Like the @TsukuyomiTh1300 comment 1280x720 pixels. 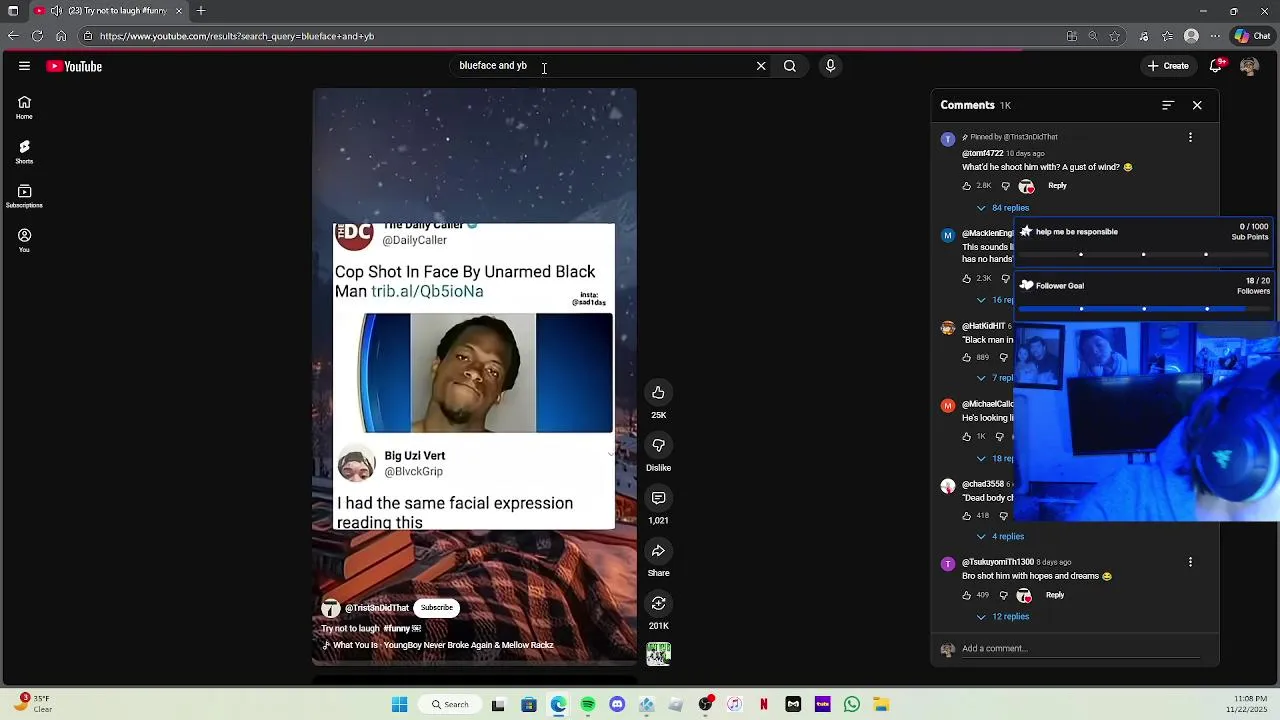[967, 595]
